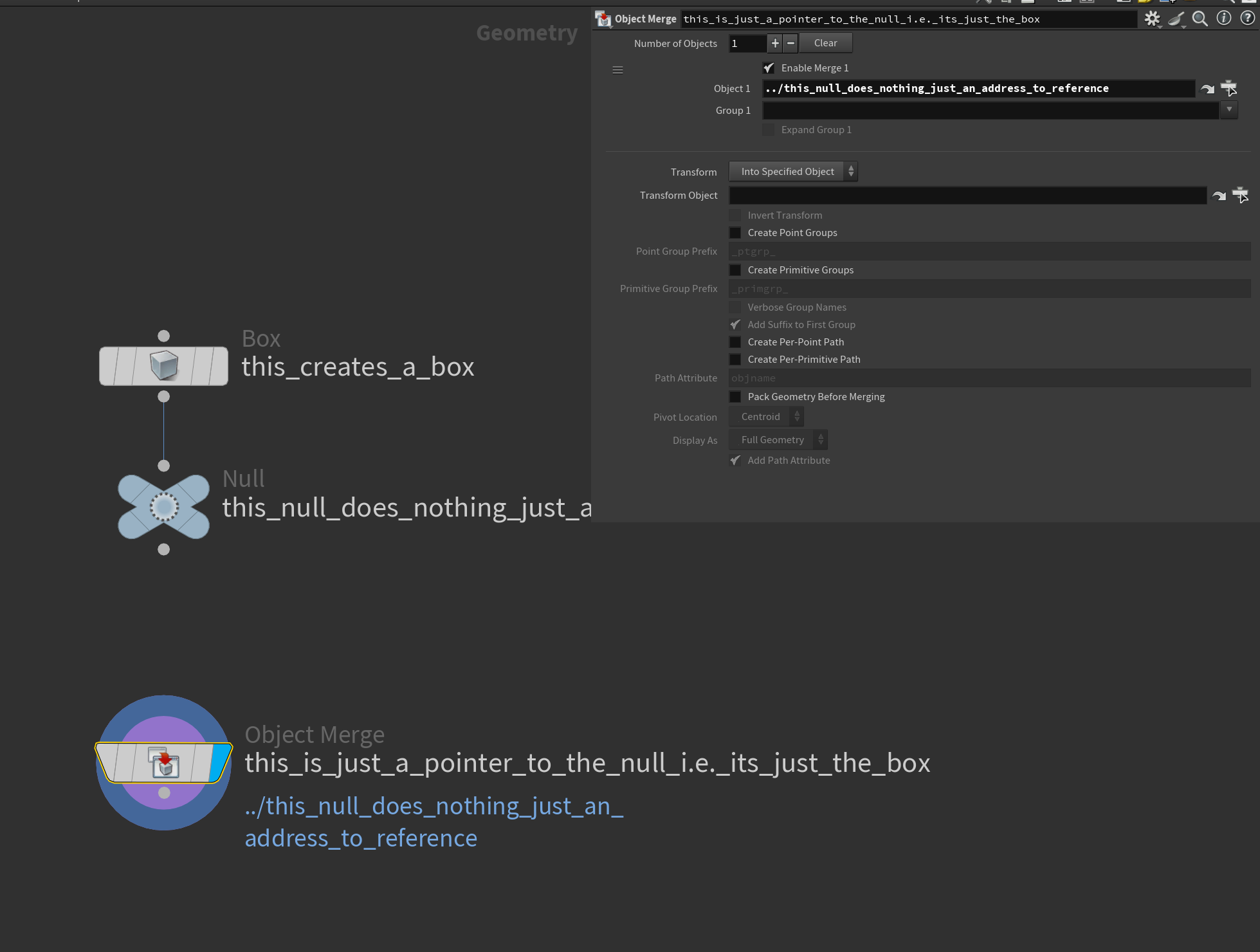1260x952 pixels.
Task: Toggle Enable Merge 1 checkbox
Action: tap(769, 68)
